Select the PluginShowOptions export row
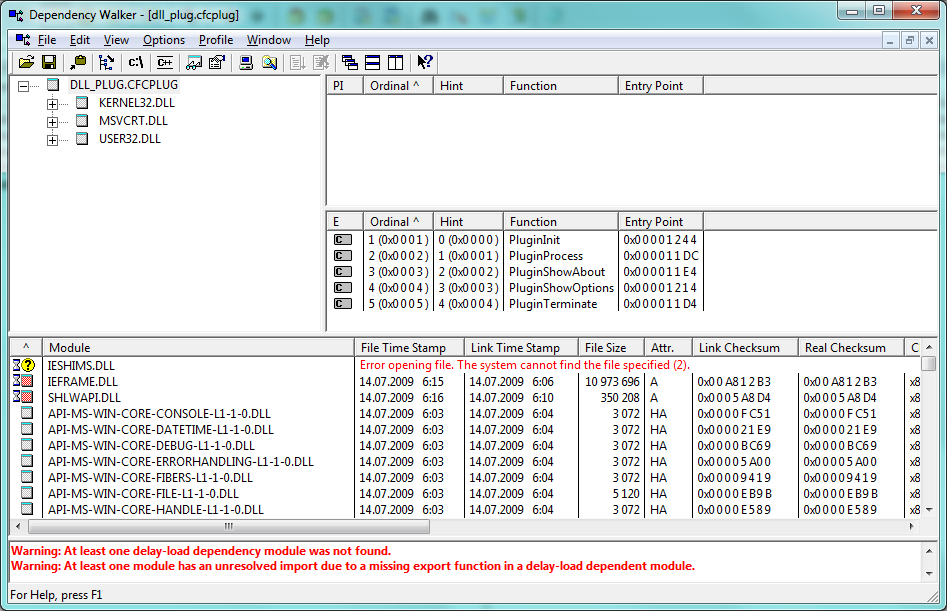Viewport: 947px width, 611px height. coord(561,288)
